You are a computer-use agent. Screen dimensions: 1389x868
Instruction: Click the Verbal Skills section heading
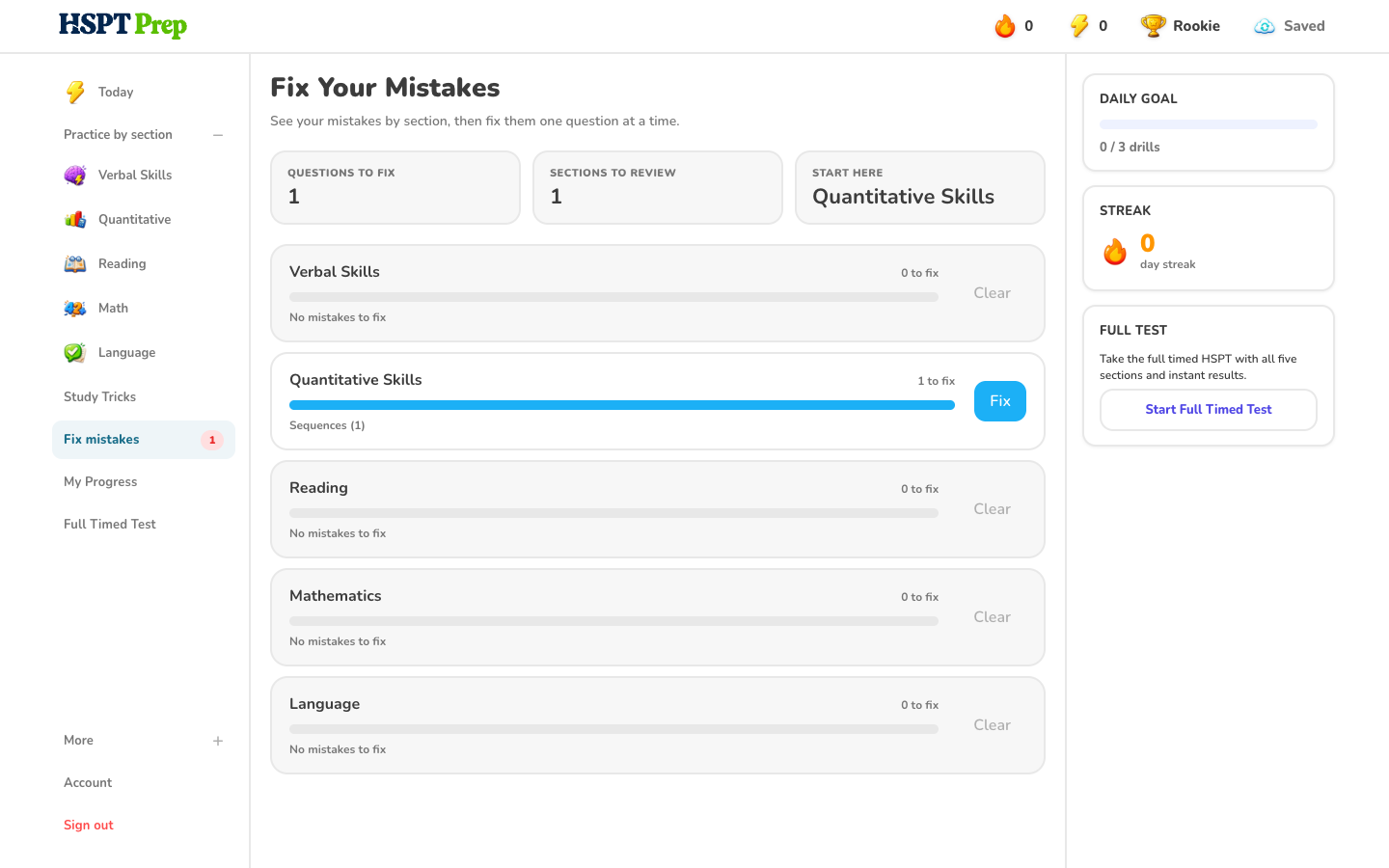tap(335, 272)
